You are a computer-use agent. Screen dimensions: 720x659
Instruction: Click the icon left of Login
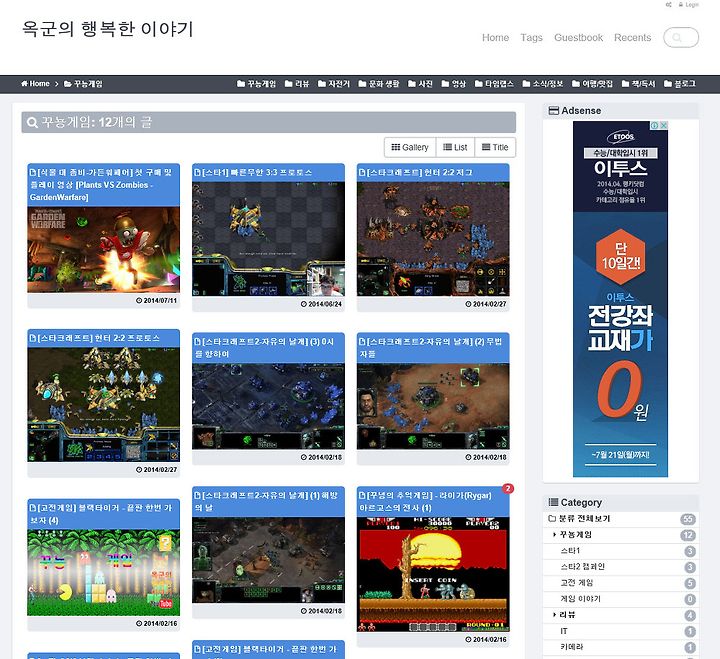click(669, 5)
